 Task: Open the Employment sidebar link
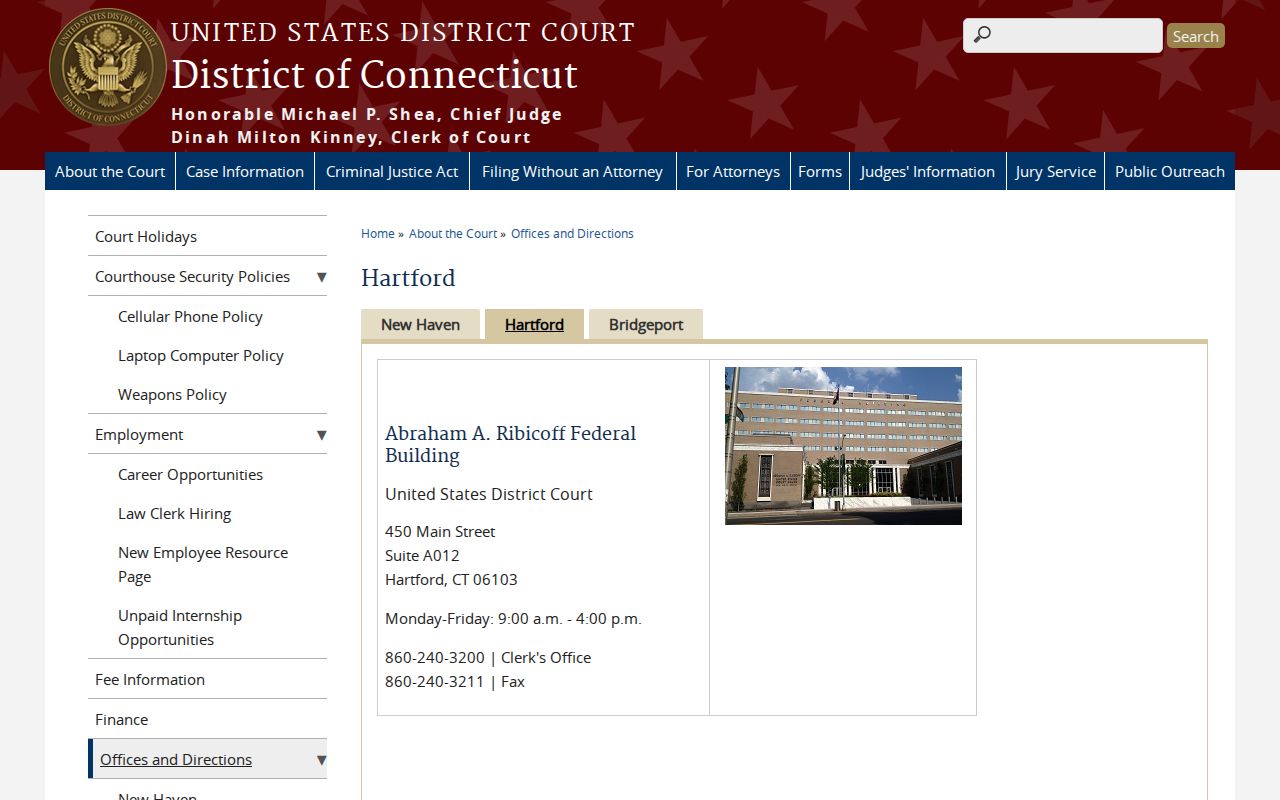coord(139,434)
